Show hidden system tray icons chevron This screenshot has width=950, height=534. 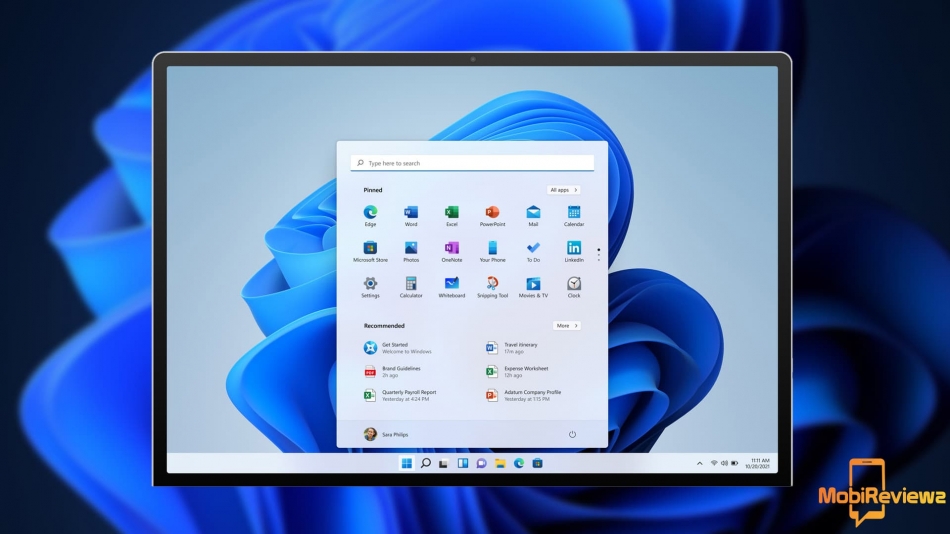pyautogui.click(x=700, y=463)
